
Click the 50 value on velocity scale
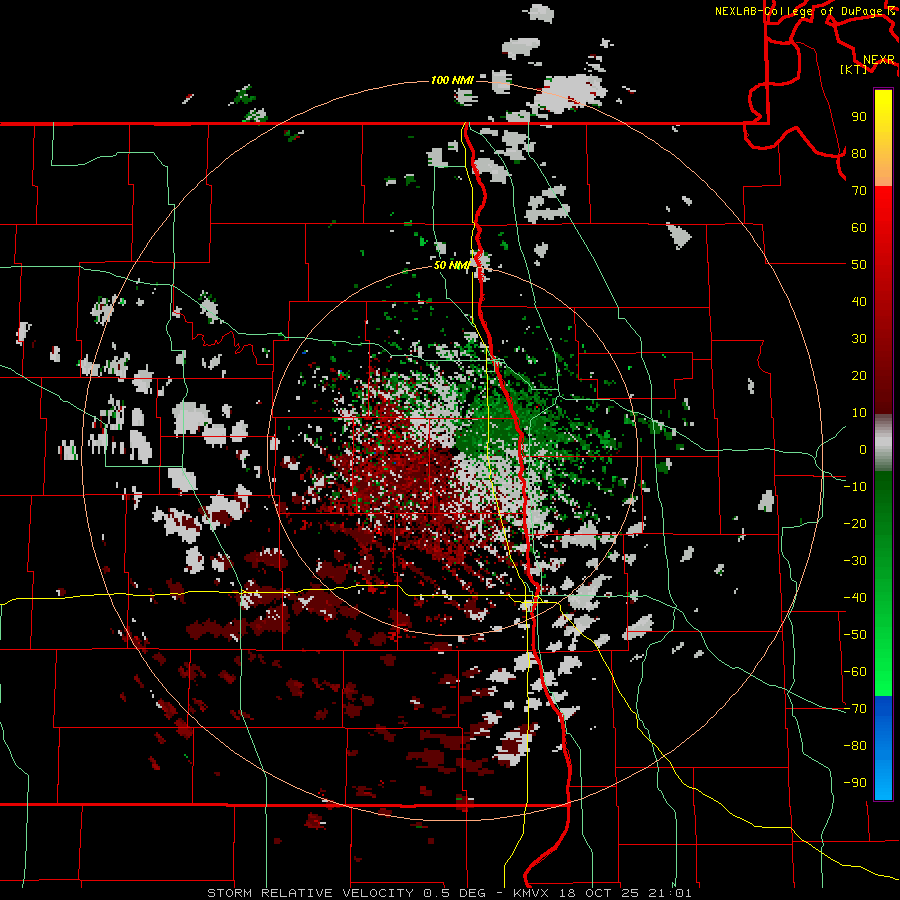[859, 265]
